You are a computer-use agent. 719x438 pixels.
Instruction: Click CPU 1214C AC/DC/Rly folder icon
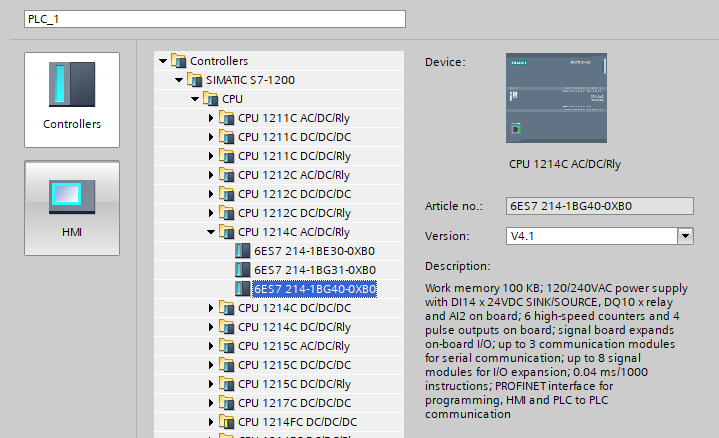coord(227,232)
